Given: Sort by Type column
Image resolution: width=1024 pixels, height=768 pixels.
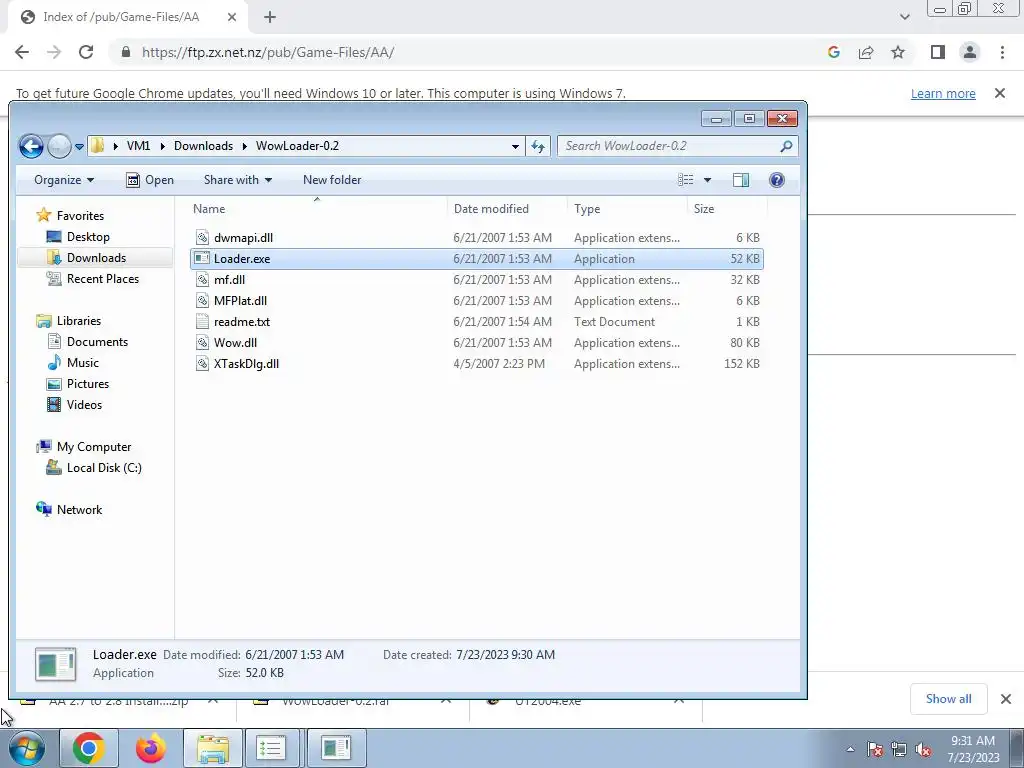Looking at the screenshot, I should 627,209.
